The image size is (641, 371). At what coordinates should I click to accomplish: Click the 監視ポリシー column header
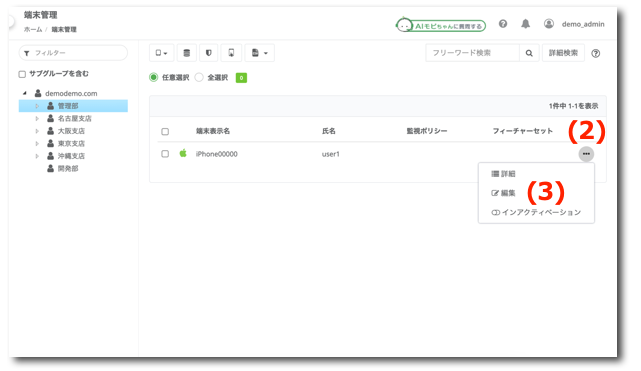pos(427,131)
